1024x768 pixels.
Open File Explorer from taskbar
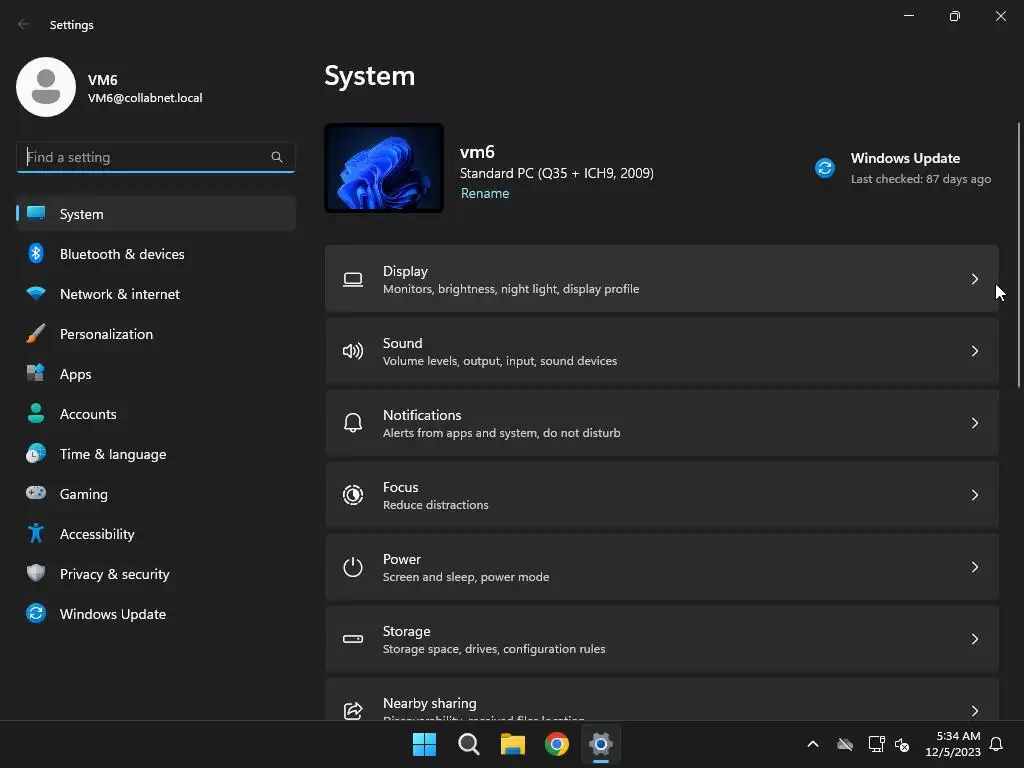[x=513, y=744]
